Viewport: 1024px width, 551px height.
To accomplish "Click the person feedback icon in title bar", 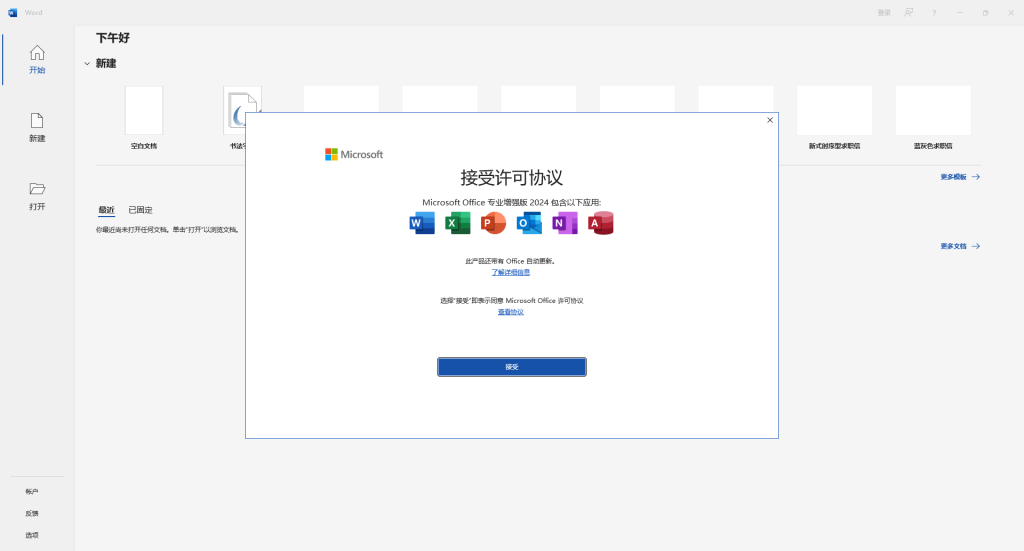I will tap(908, 12).
